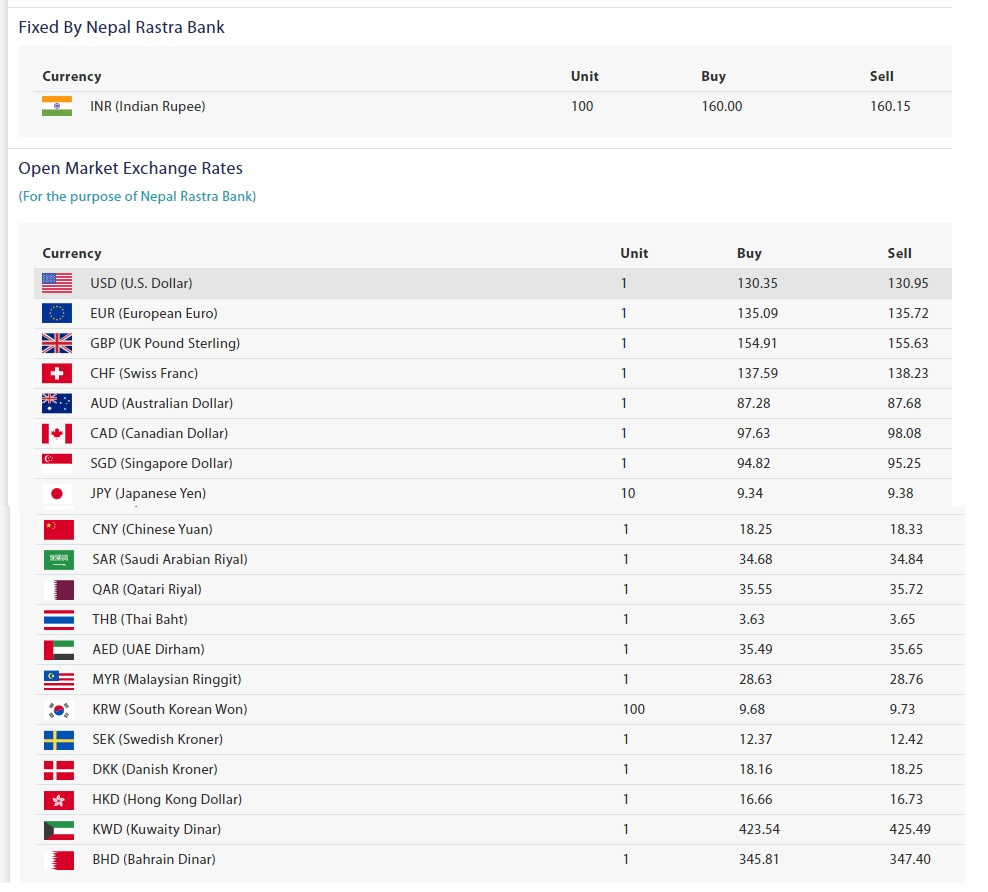This screenshot has height=892, width=988.
Task: Click the Hong Kong flag icon
Action: click(x=59, y=800)
